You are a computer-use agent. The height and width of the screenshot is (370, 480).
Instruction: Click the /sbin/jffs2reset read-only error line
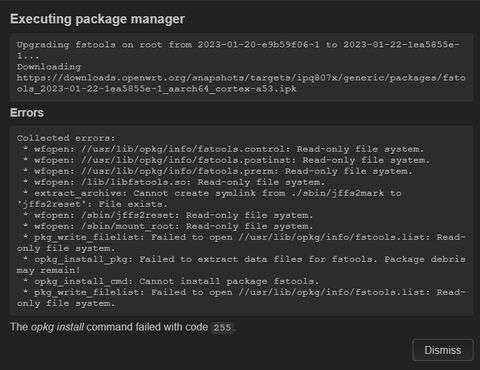tap(168, 215)
